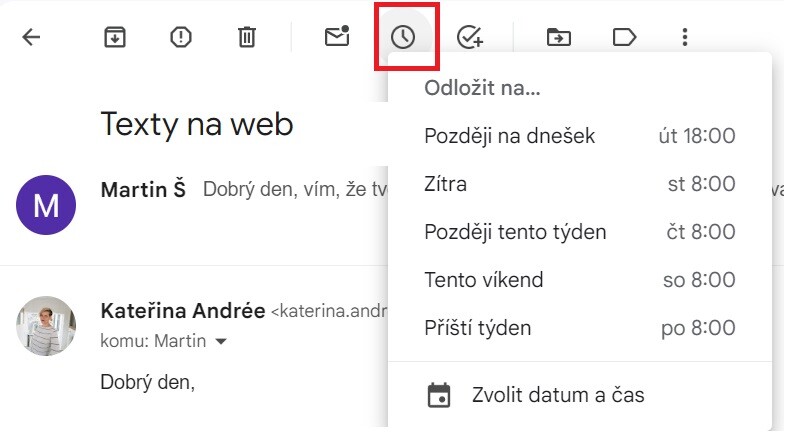
Task: Report spam with the exclamation icon
Action: 180,37
